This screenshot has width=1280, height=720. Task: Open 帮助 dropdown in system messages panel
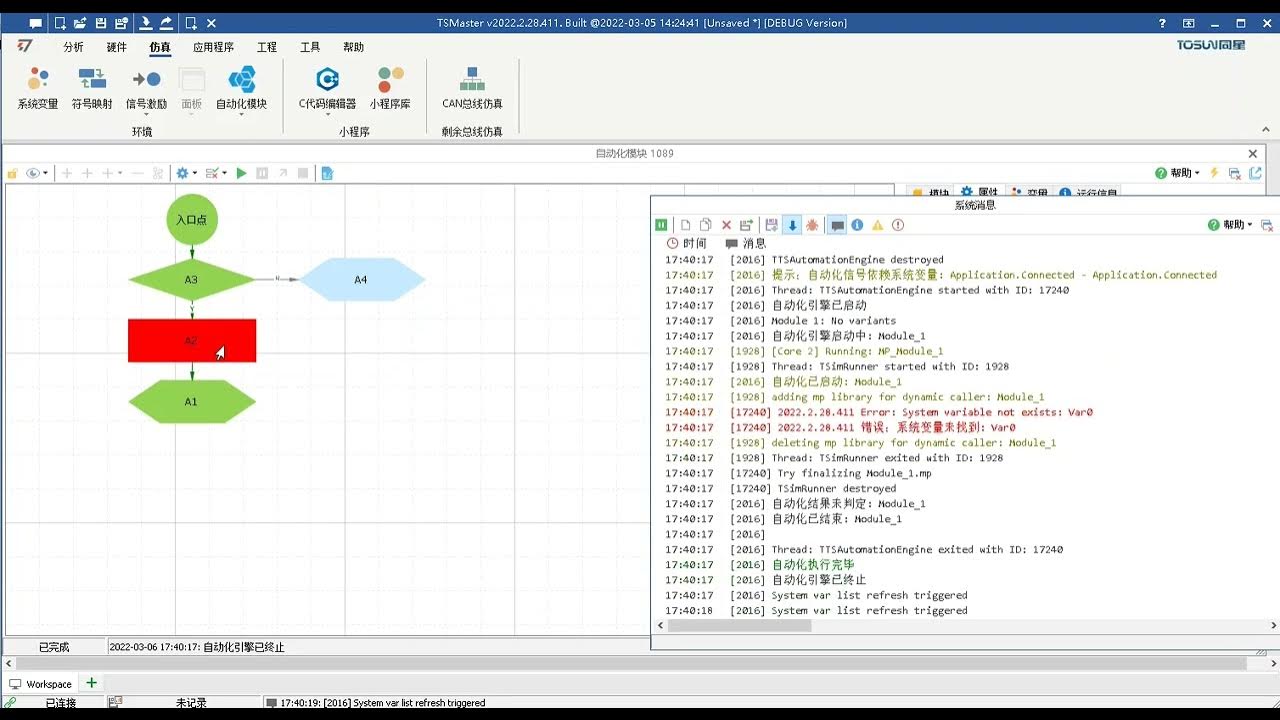click(x=1230, y=225)
